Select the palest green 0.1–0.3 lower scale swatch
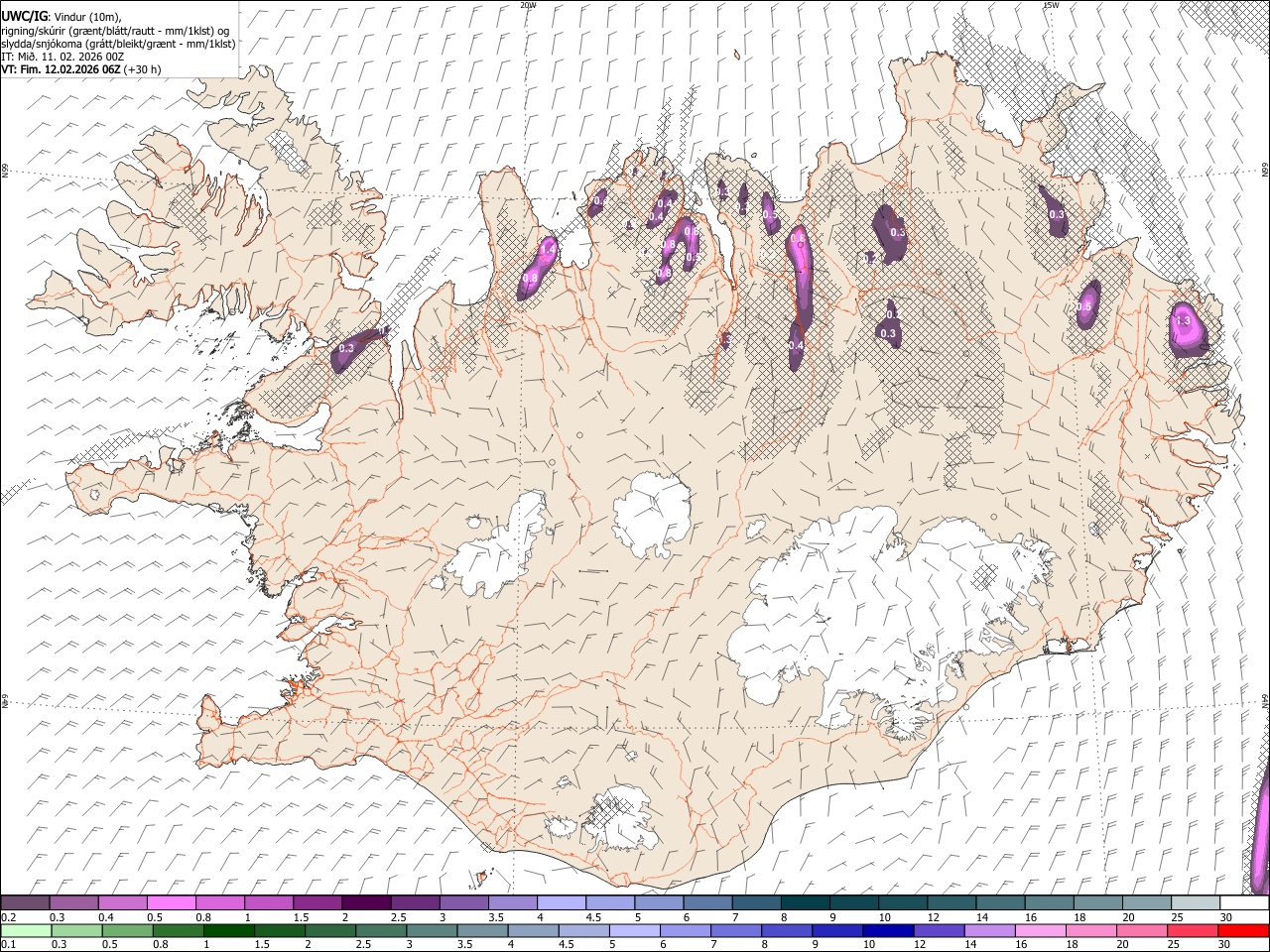 26,930
